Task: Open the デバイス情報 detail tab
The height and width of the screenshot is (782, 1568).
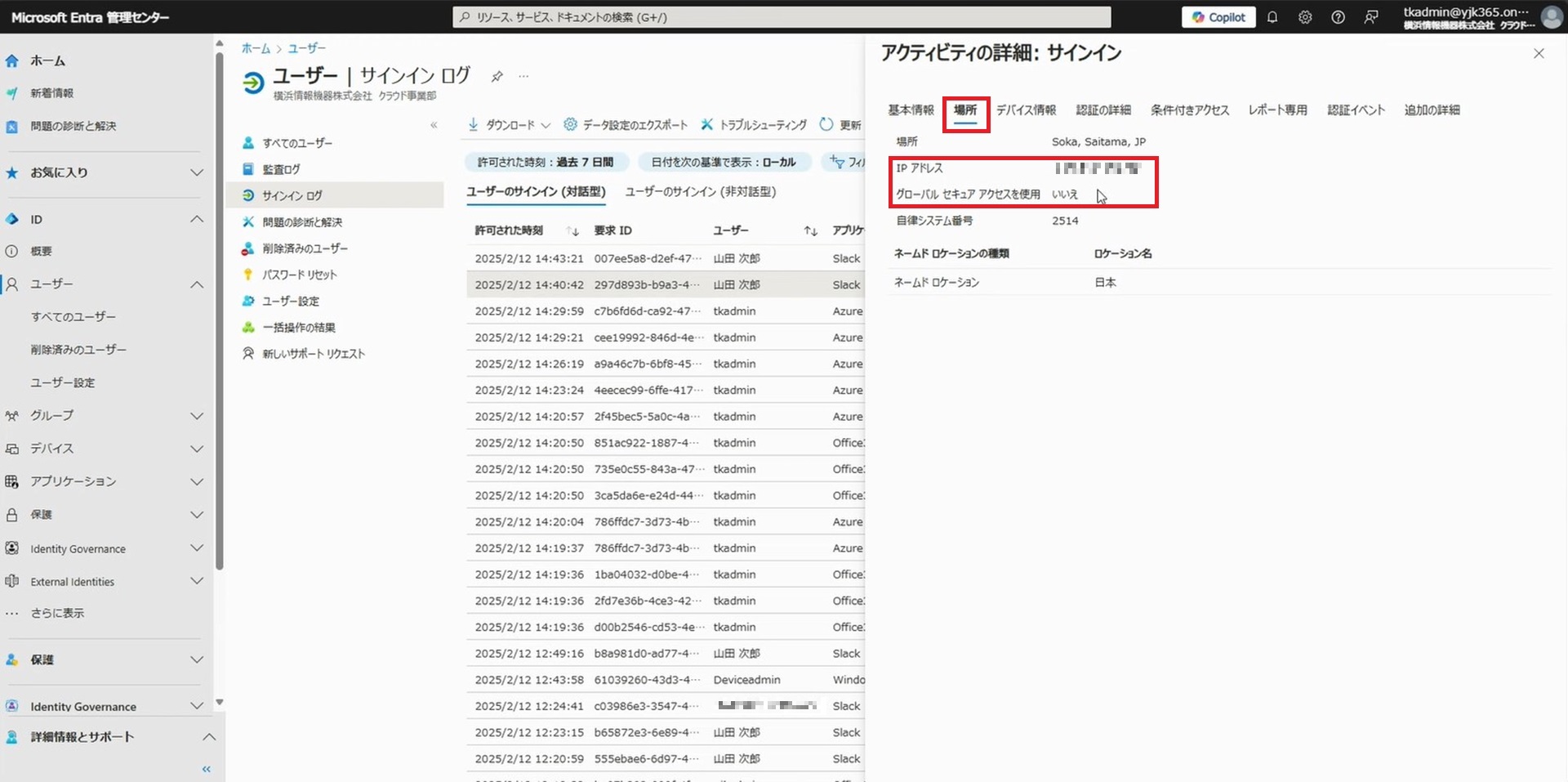Action: [1026, 110]
